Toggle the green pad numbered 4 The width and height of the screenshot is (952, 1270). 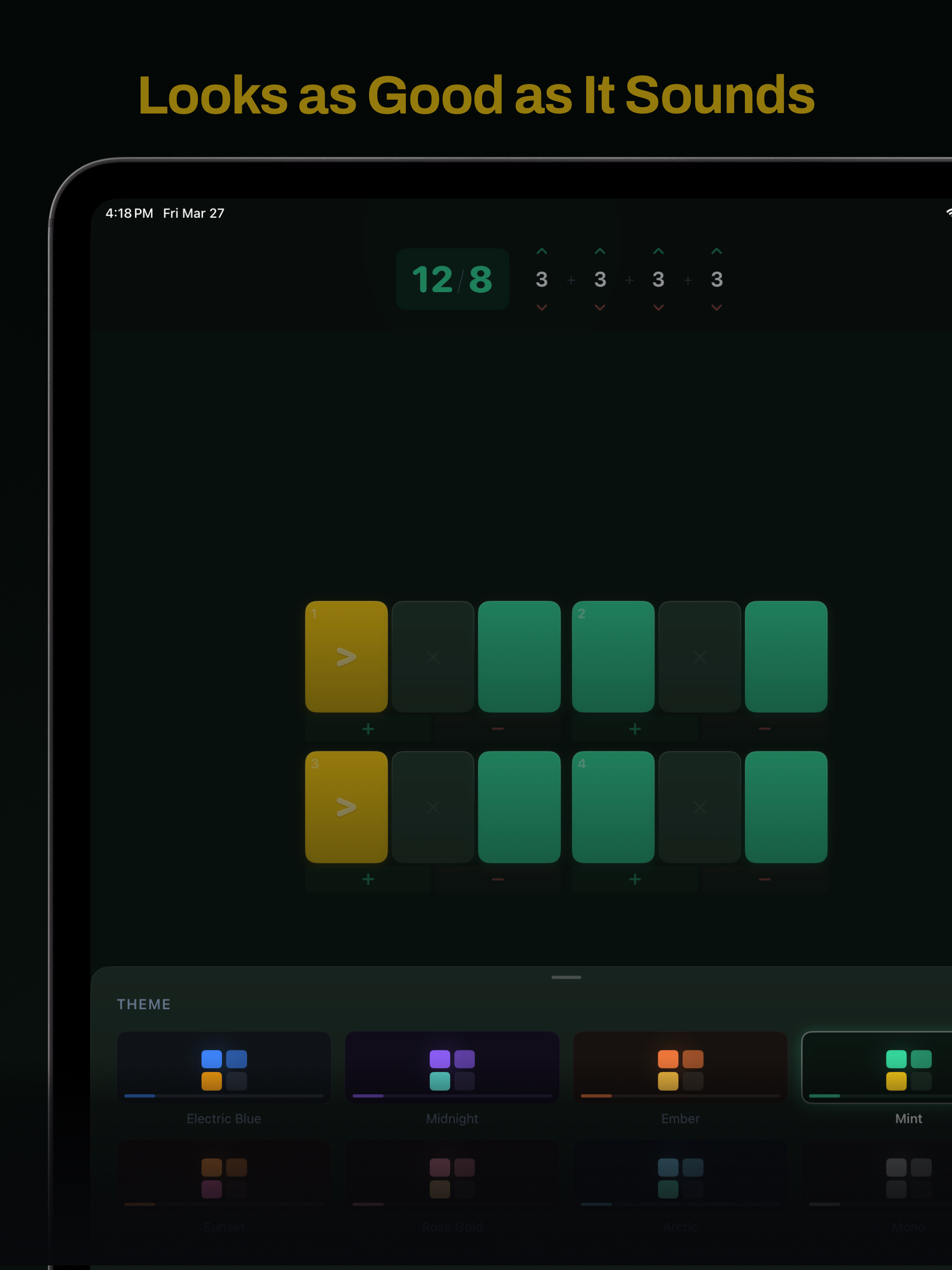tap(613, 807)
